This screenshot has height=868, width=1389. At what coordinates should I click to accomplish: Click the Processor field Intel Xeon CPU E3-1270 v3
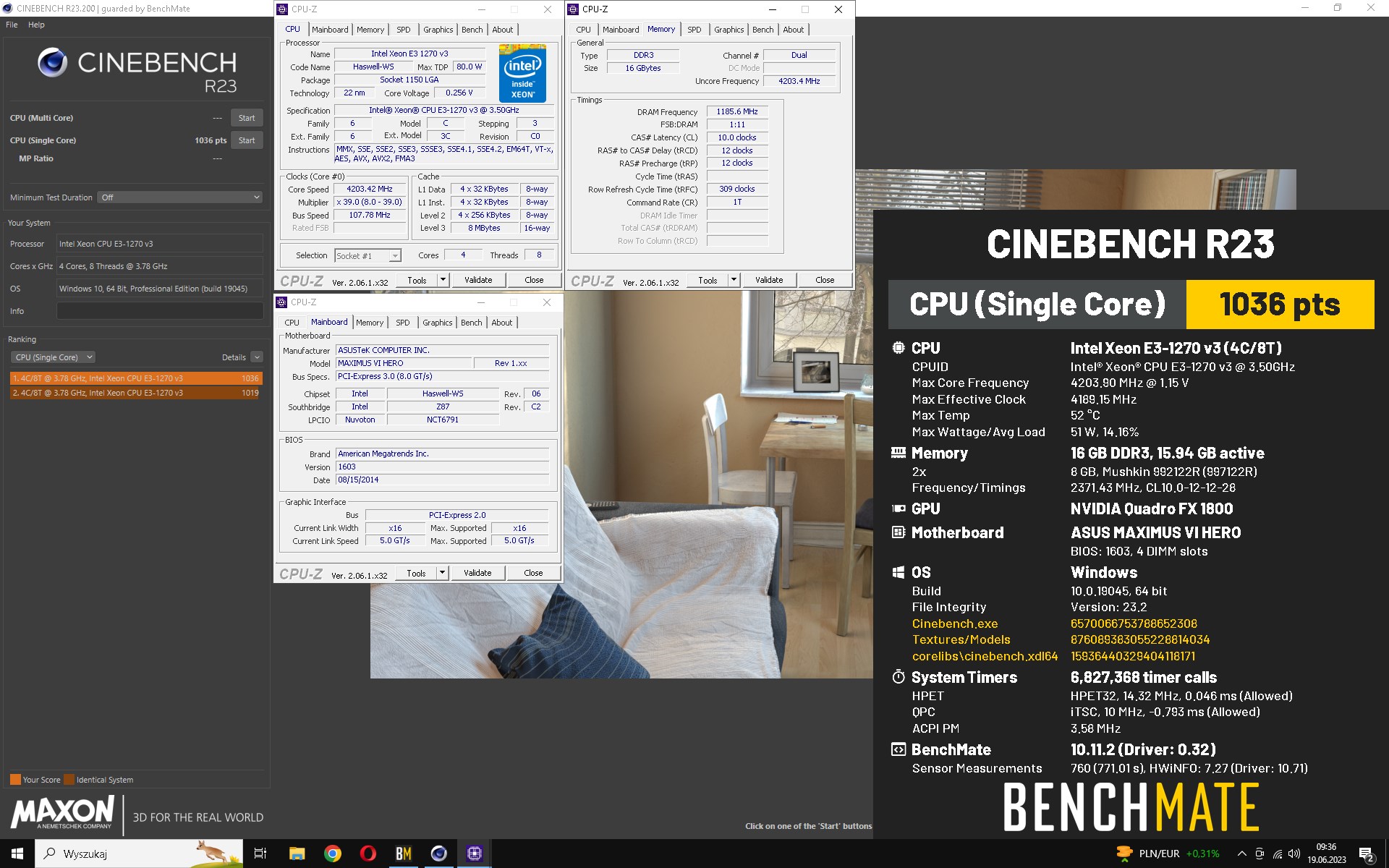(x=160, y=244)
